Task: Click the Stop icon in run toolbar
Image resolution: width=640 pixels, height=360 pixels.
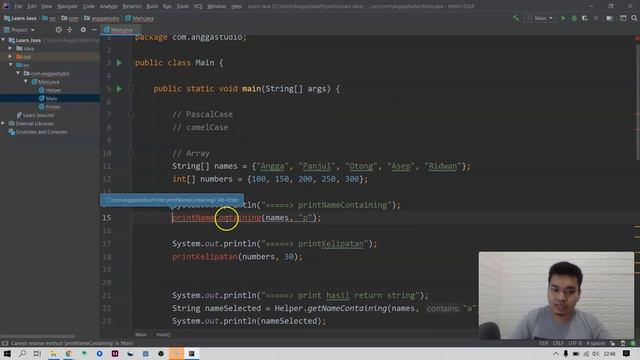Action: pos(596,18)
